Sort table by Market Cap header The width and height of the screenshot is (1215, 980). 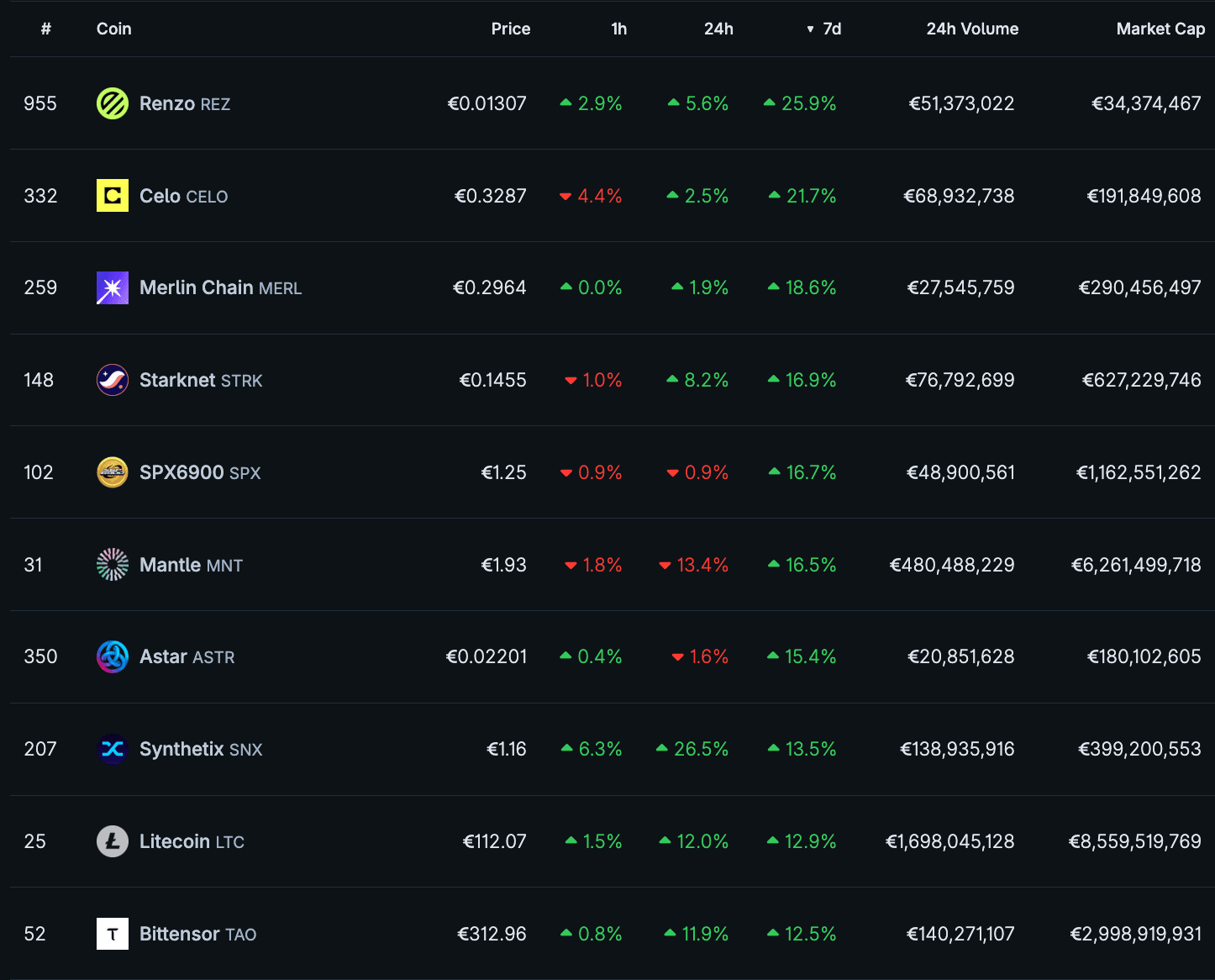point(1160,29)
